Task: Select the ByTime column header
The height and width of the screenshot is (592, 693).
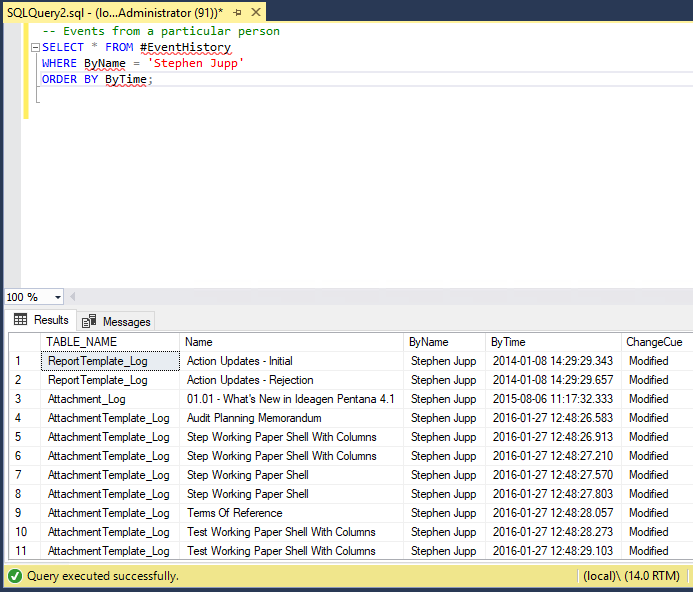Action: [553, 342]
